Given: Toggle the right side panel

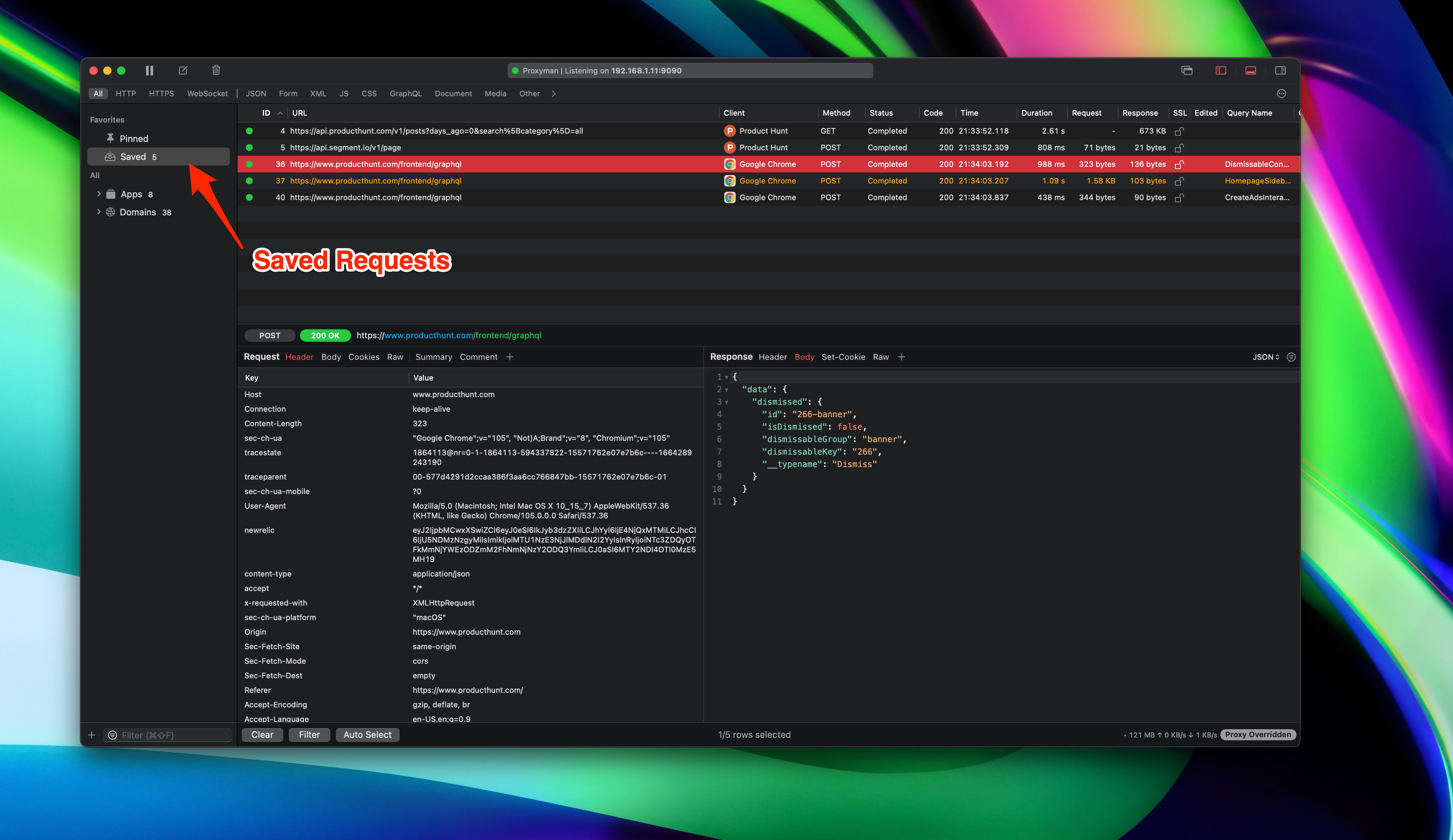Looking at the screenshot, I should pyautogui.click(x=1281, y=70).
